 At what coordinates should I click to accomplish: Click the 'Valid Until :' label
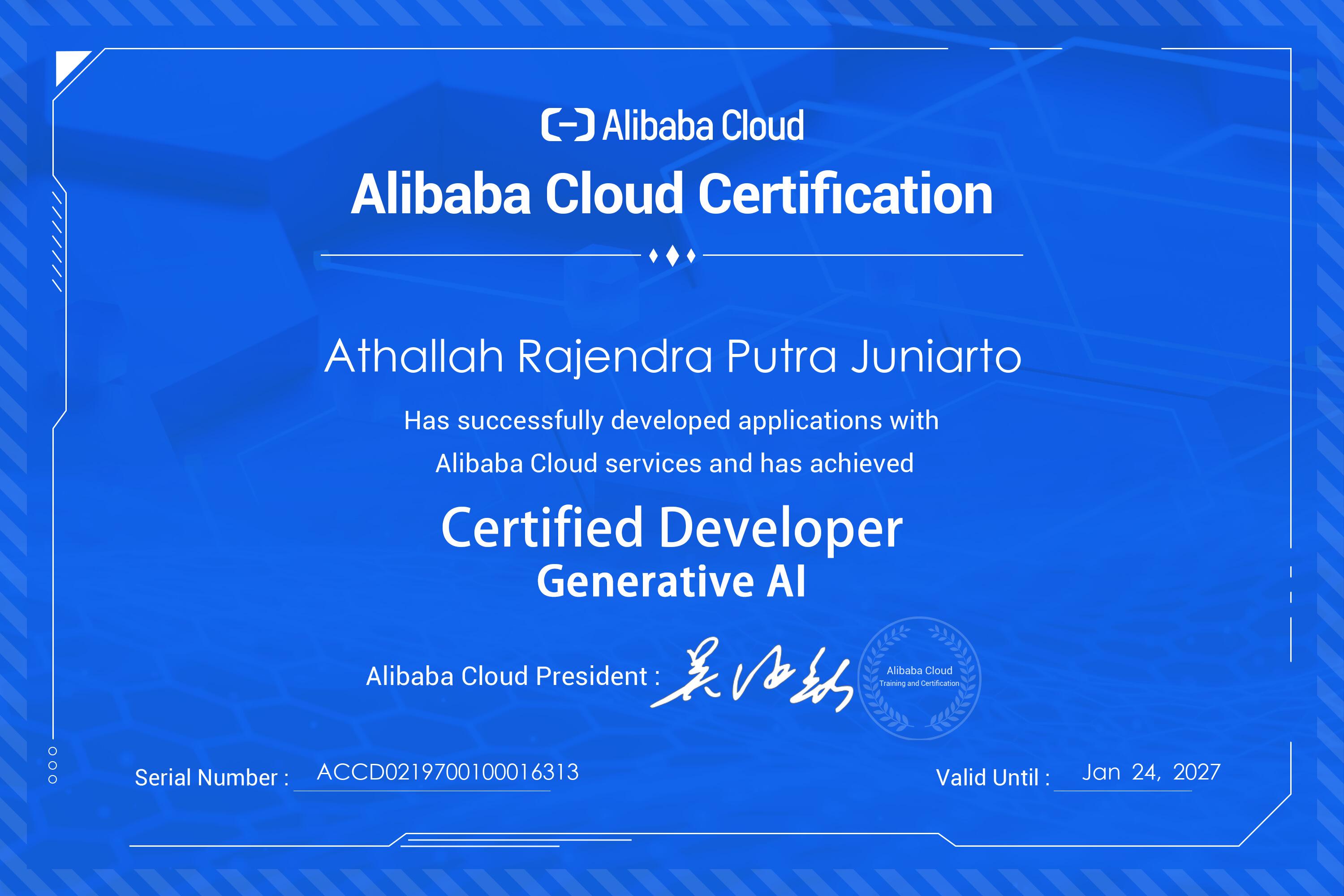coord(993,778)
